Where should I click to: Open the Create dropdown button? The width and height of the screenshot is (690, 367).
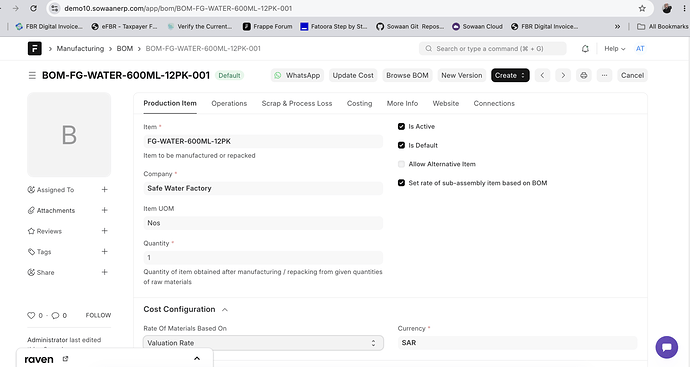click(x=510, y=75)
